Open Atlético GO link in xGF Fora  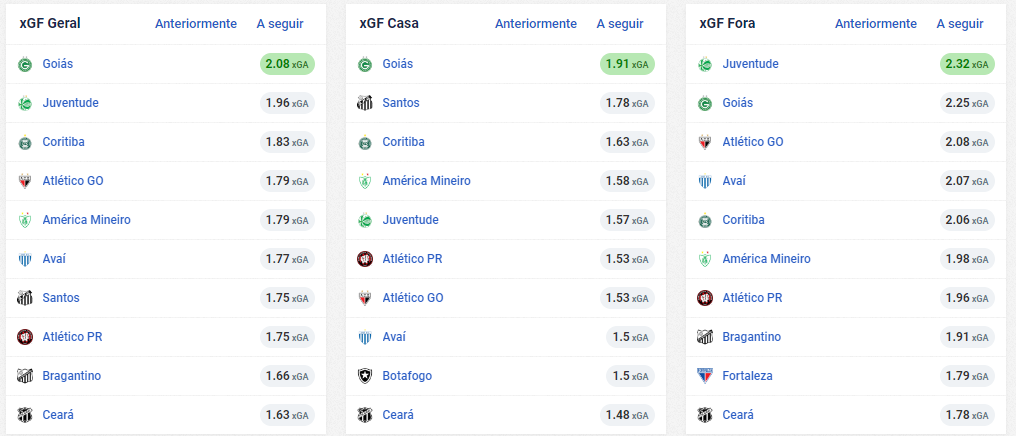click(x=753, y=142)
